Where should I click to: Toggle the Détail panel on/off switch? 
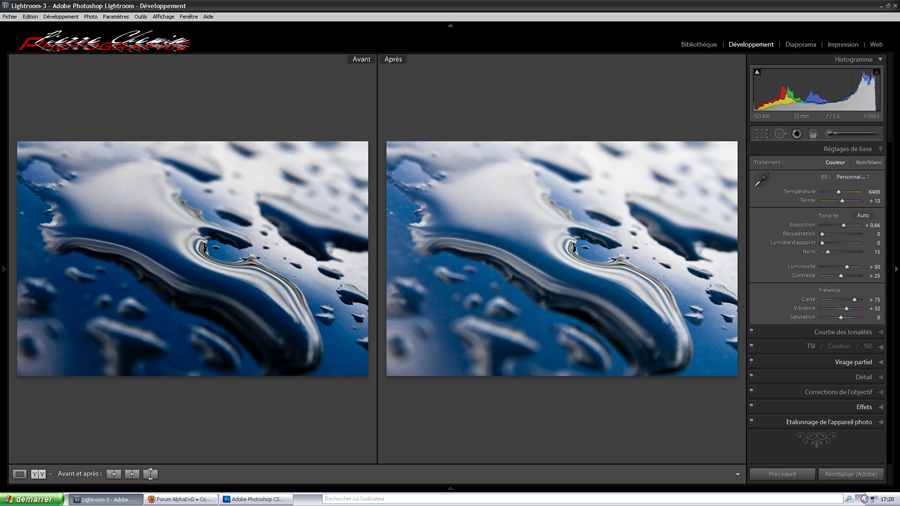tap(752, 377)
